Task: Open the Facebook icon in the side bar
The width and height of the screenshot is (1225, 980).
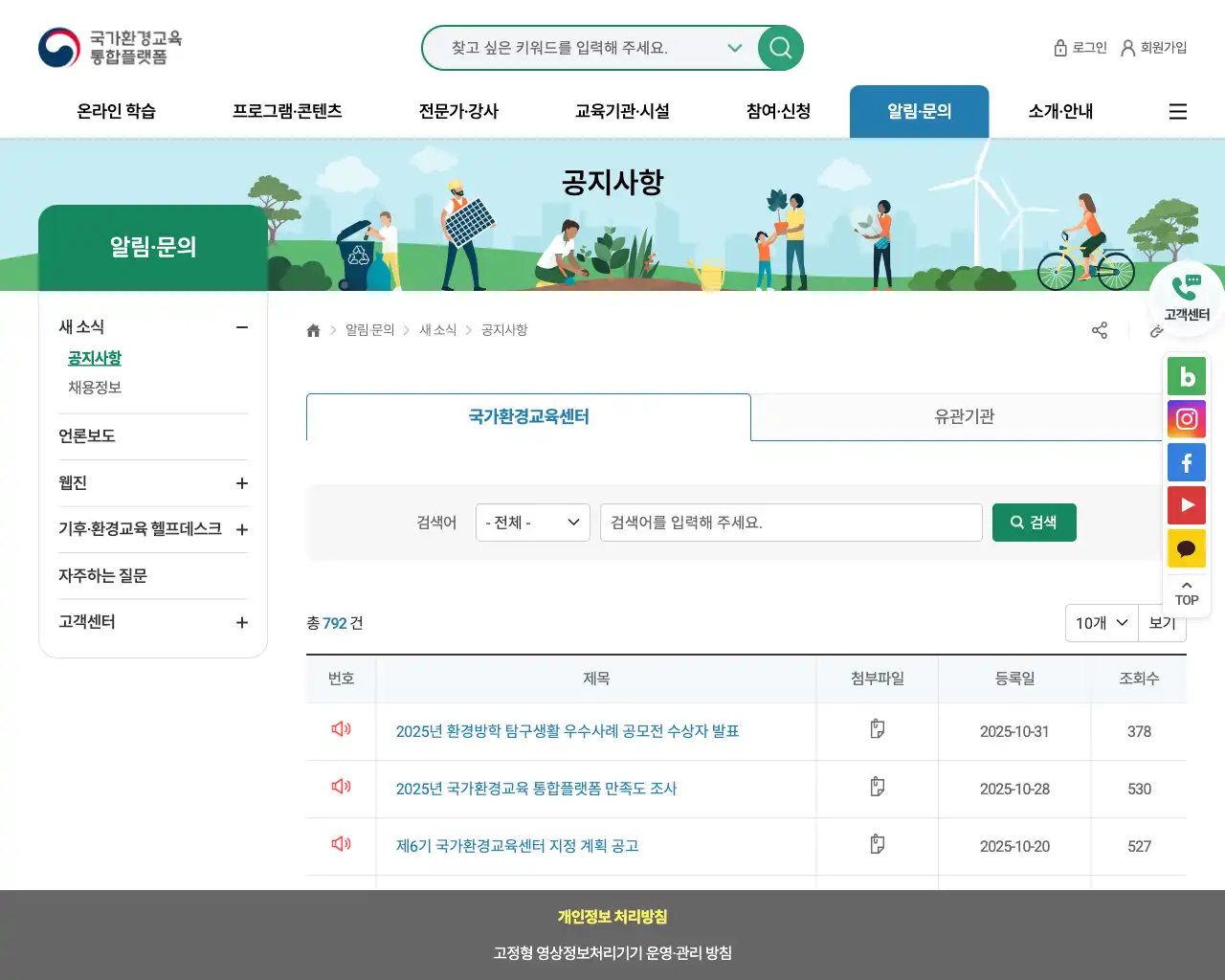Action: [x=1187, y=462]
